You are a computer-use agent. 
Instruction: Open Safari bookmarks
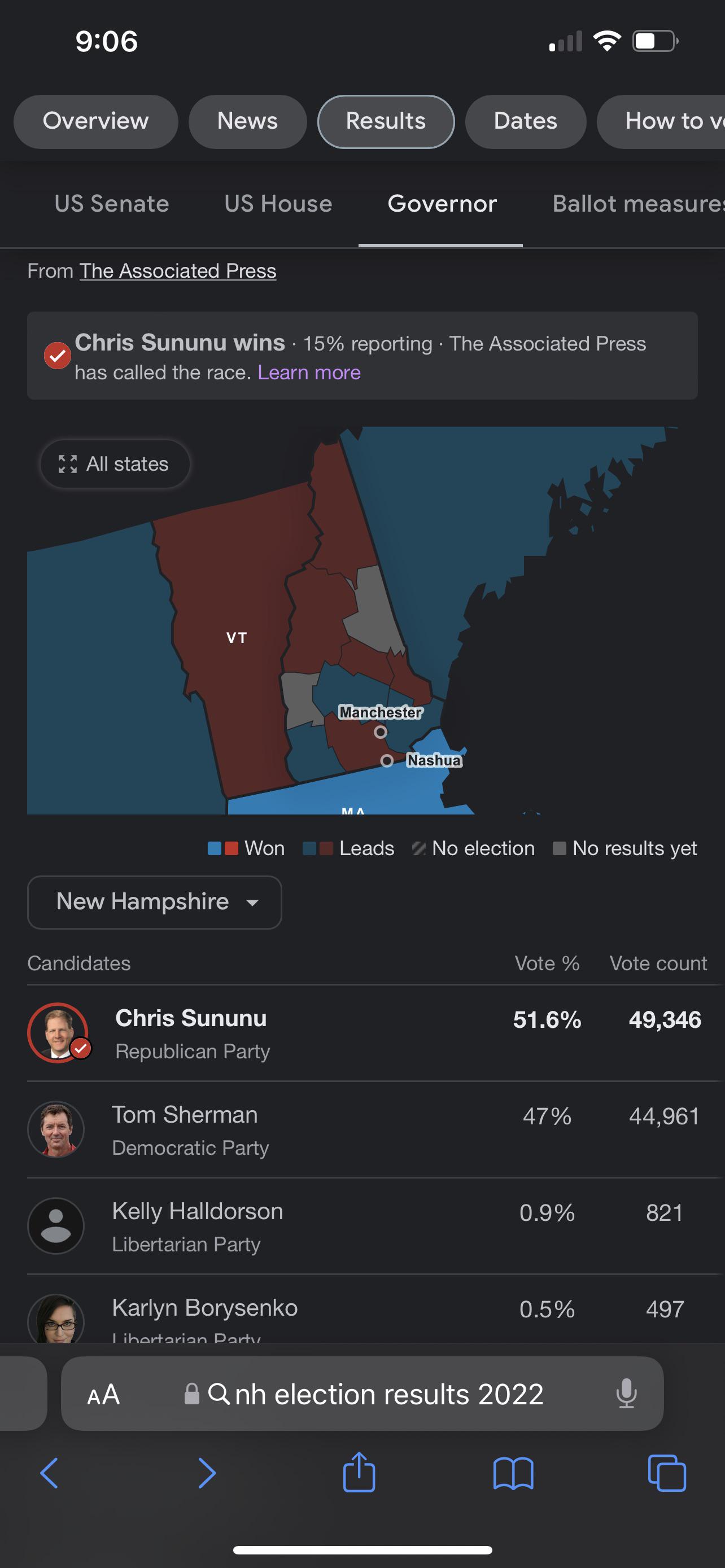[x=513, y=1473]
